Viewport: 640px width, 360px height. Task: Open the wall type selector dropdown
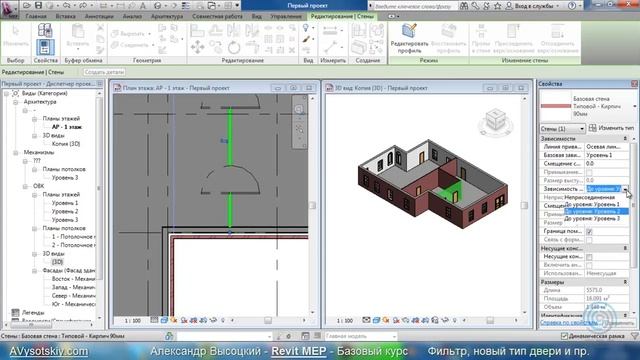pos(635,107)
